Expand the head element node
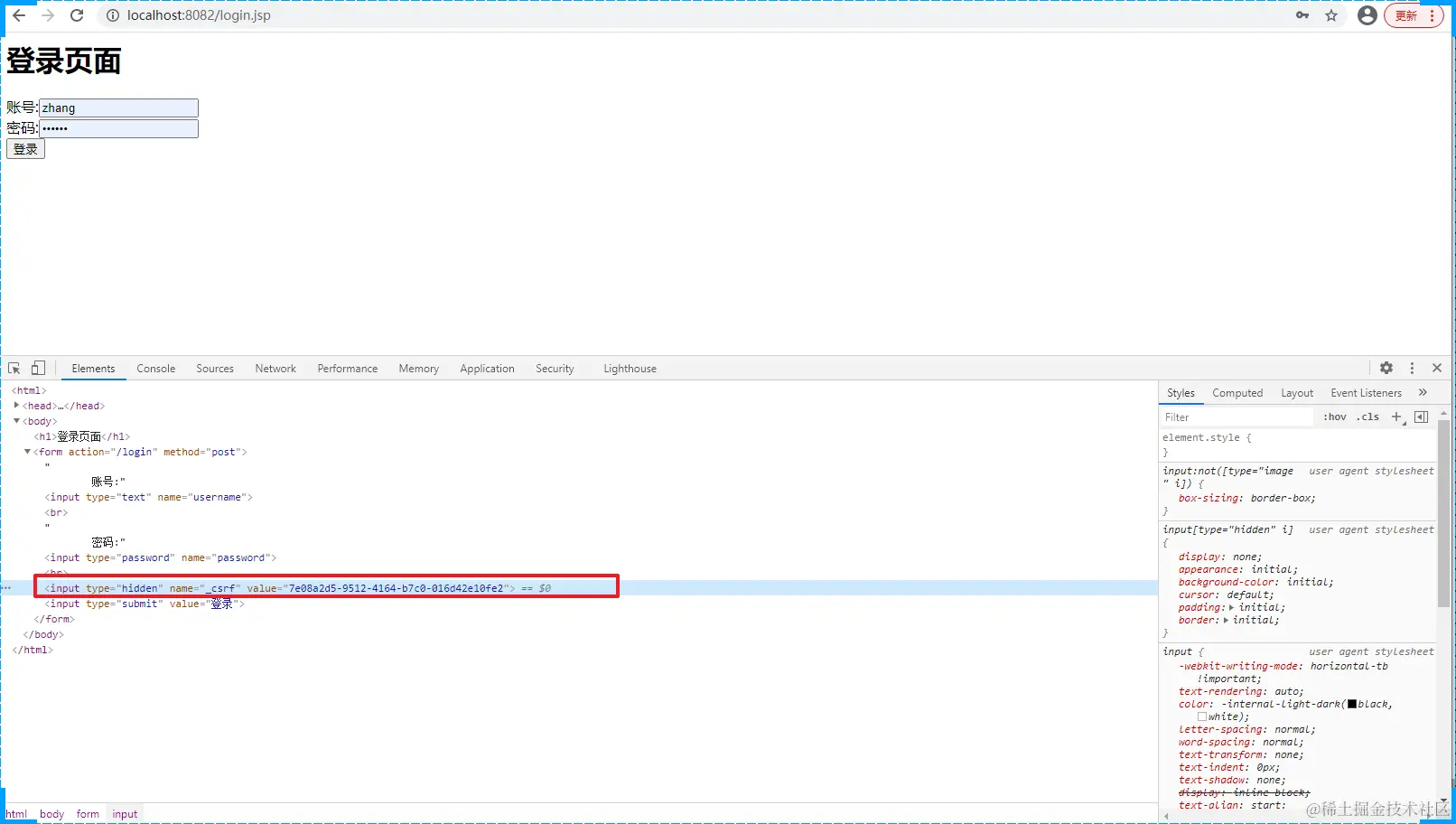 pos(17,406)
